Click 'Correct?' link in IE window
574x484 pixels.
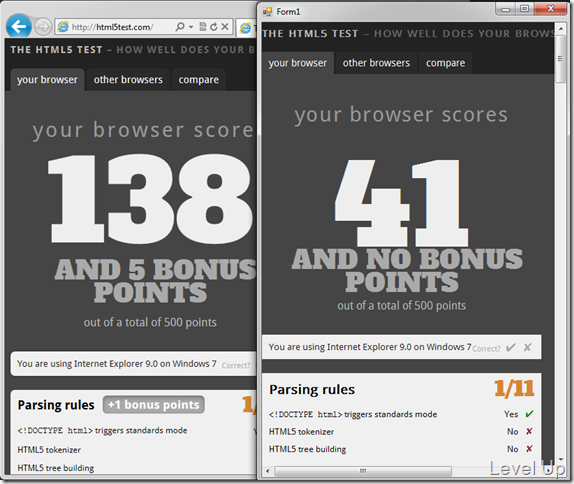tap(236, 365)
